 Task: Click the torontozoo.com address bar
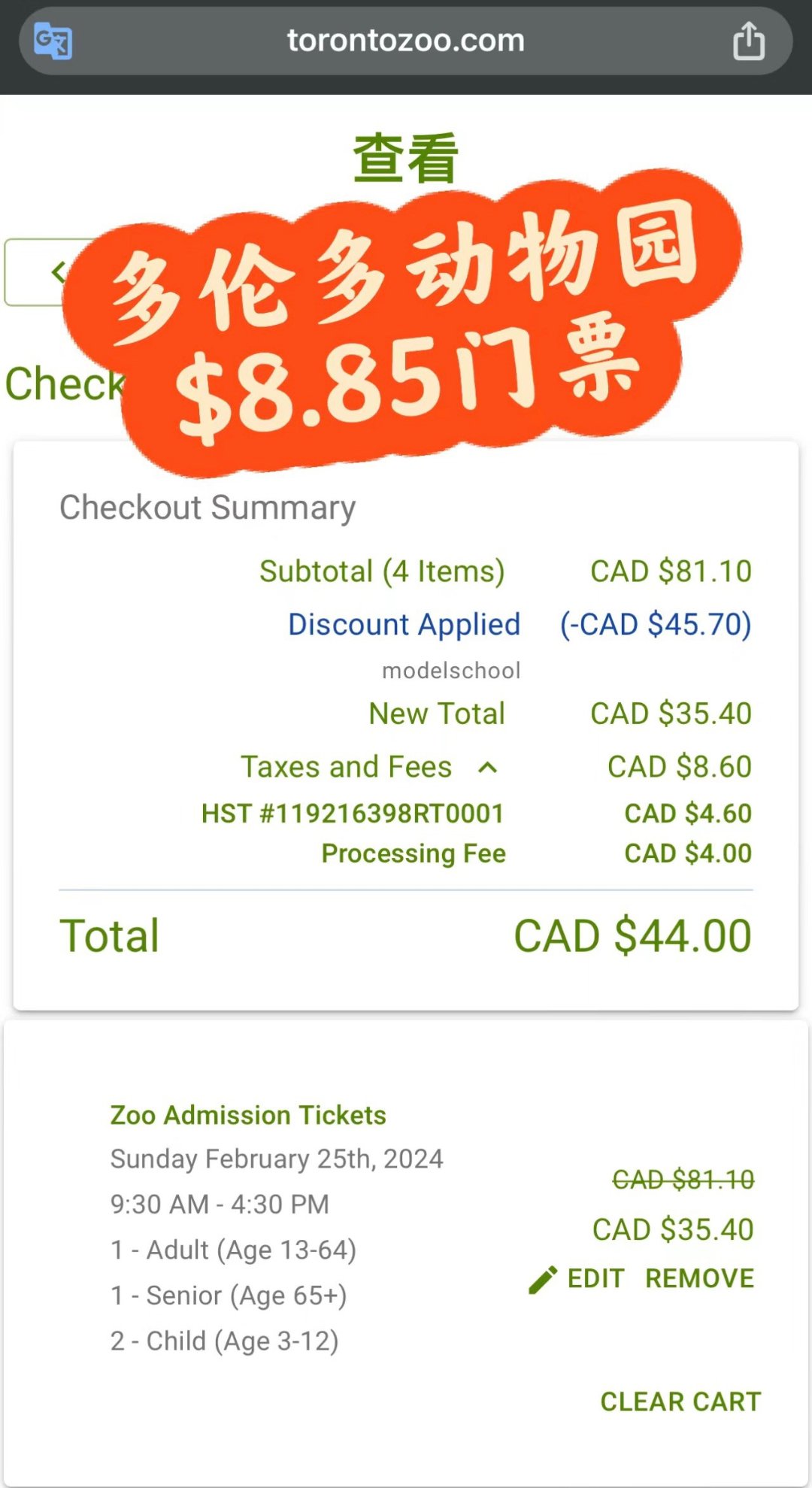406,41
